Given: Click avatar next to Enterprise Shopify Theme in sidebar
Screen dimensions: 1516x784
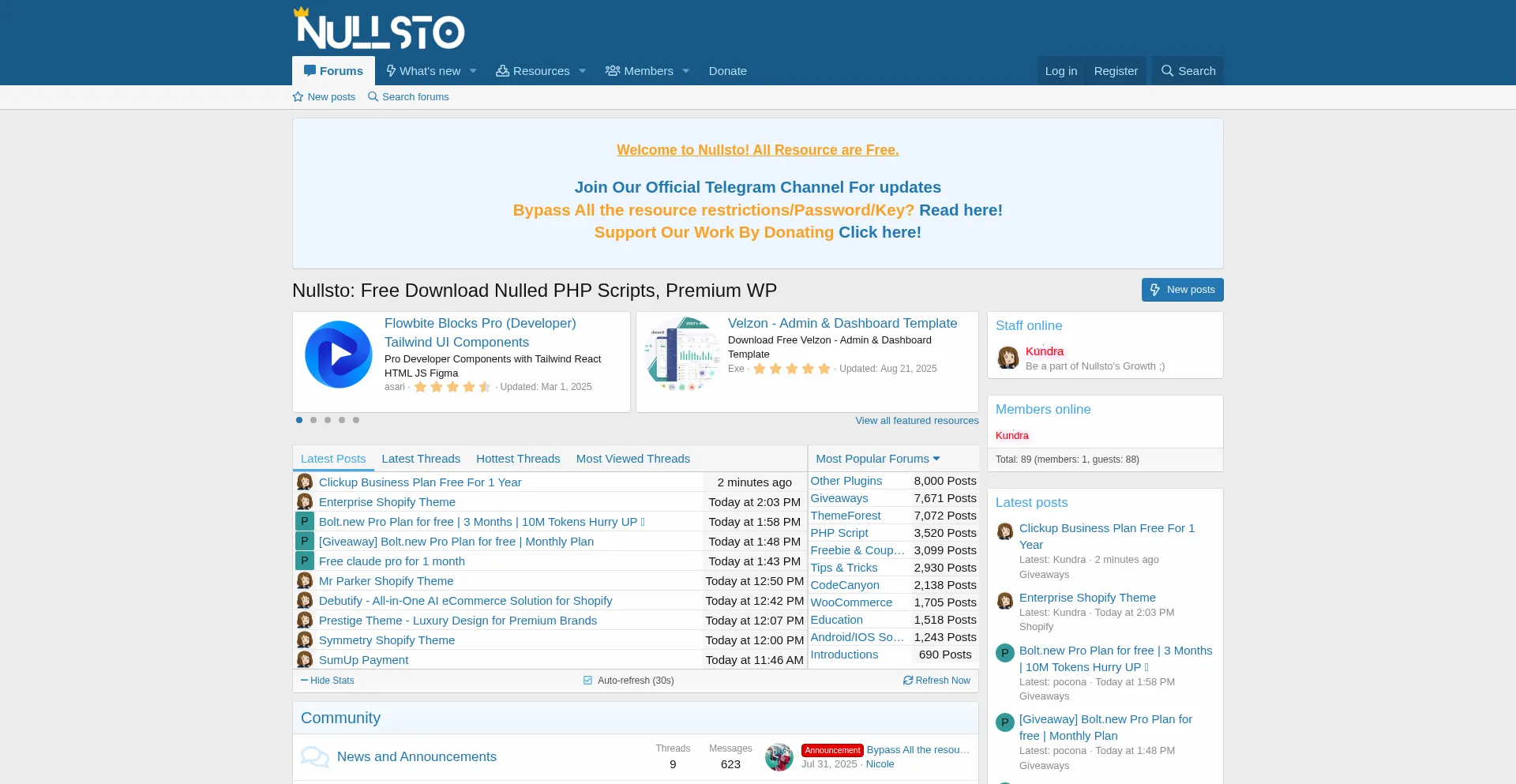Looking at the screenshot, I should [x=1005, y=601].
